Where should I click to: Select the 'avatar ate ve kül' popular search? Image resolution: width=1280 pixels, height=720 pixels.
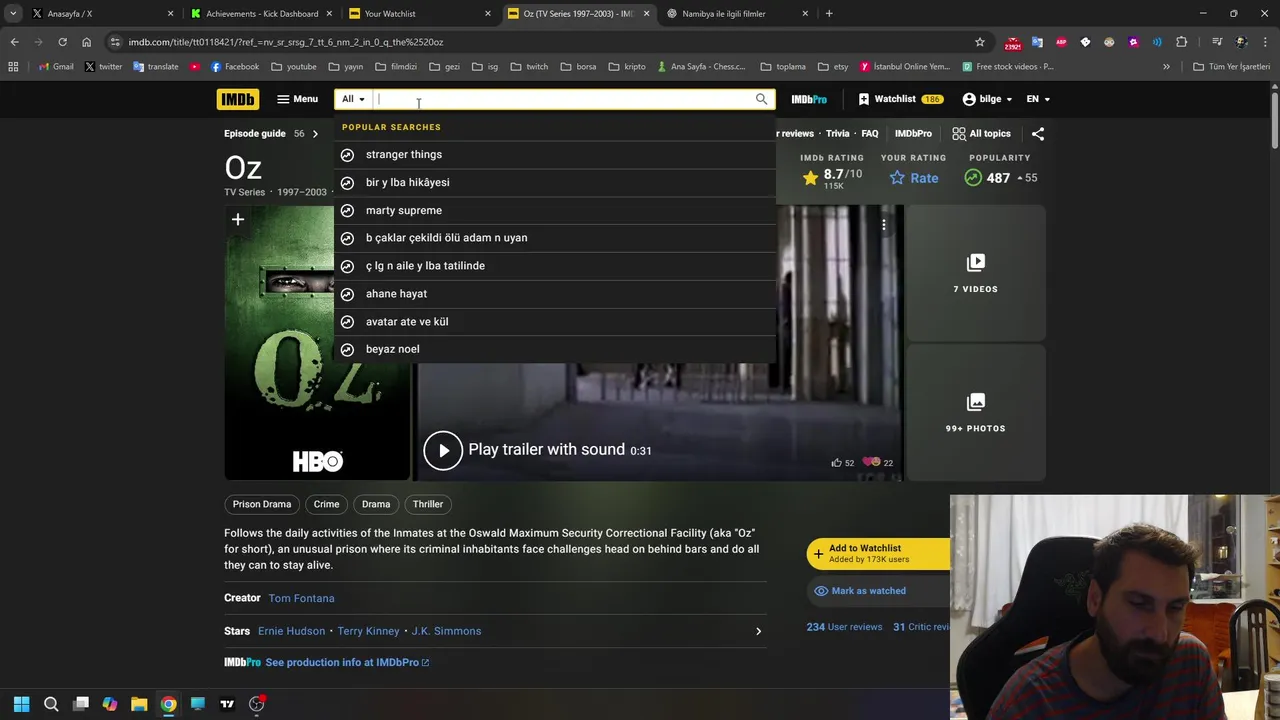pos(555,322)
